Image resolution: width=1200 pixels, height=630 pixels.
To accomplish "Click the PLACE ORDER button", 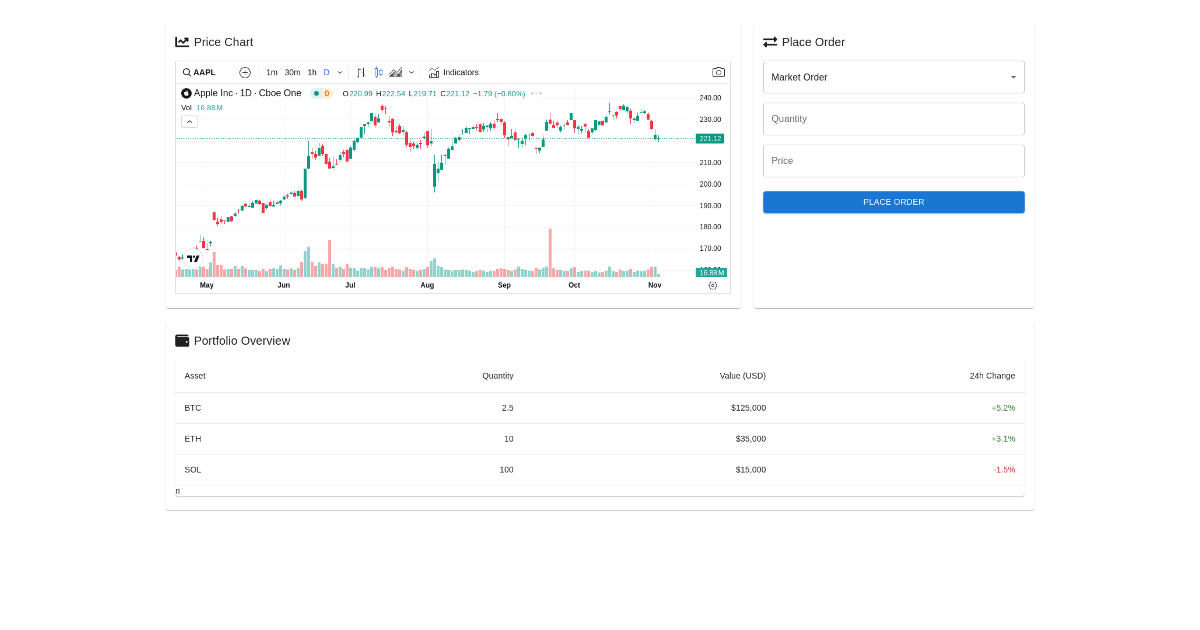I will (x=894, y=202).
